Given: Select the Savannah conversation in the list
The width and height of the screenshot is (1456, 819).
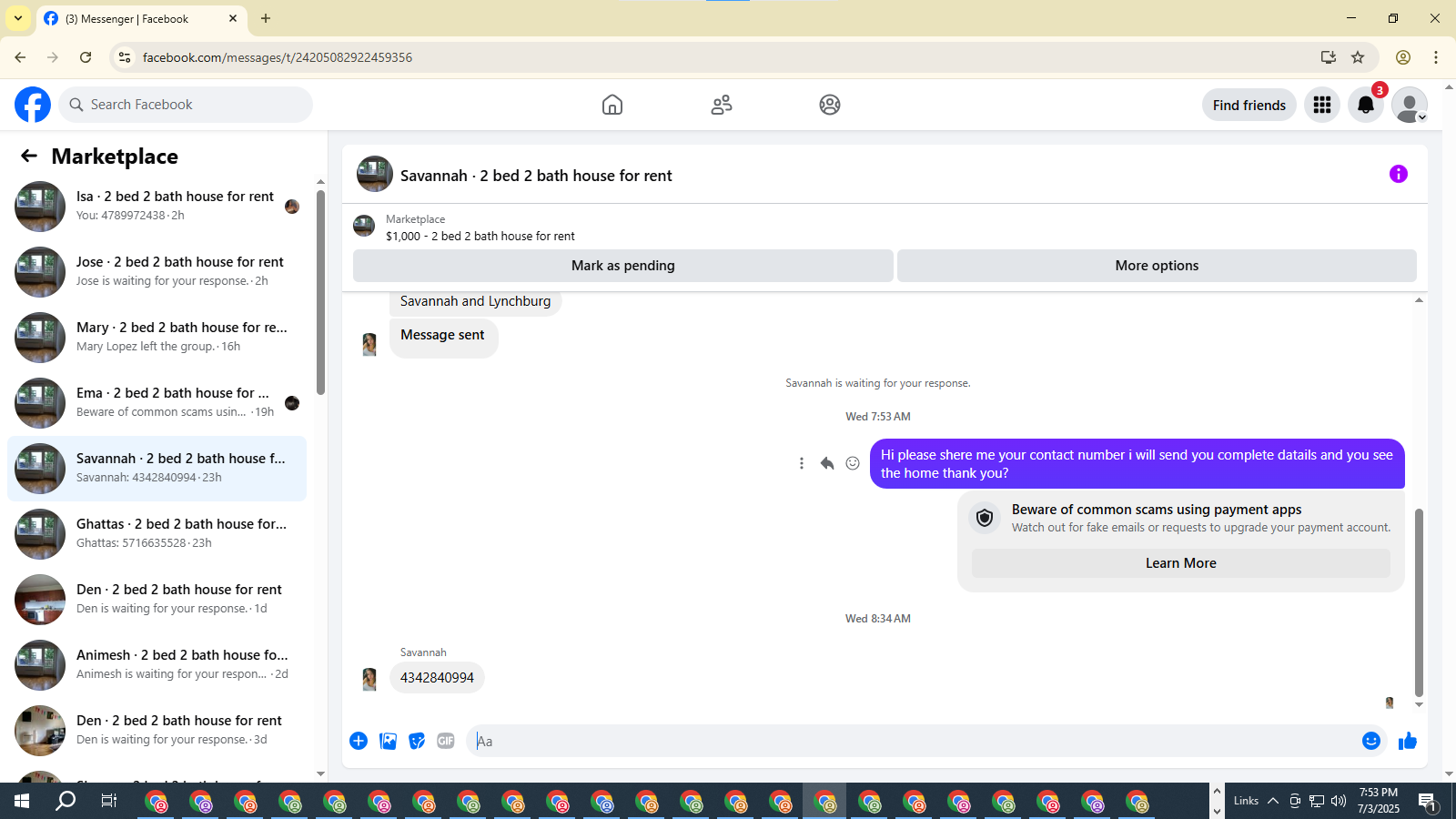Looking at the screenshot, I should [x=157, y=469].
